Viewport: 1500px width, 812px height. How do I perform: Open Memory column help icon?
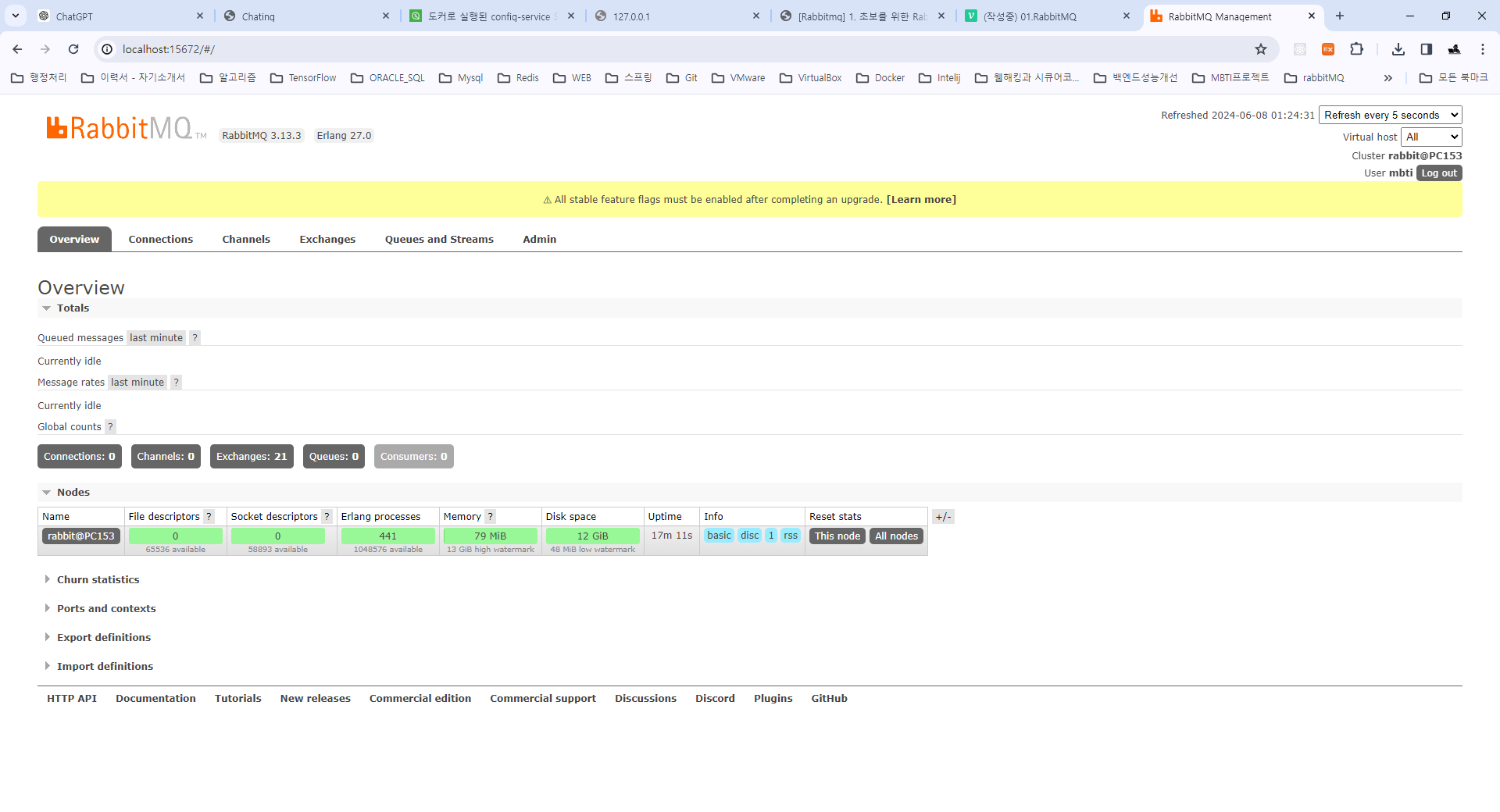click(491, 517)
